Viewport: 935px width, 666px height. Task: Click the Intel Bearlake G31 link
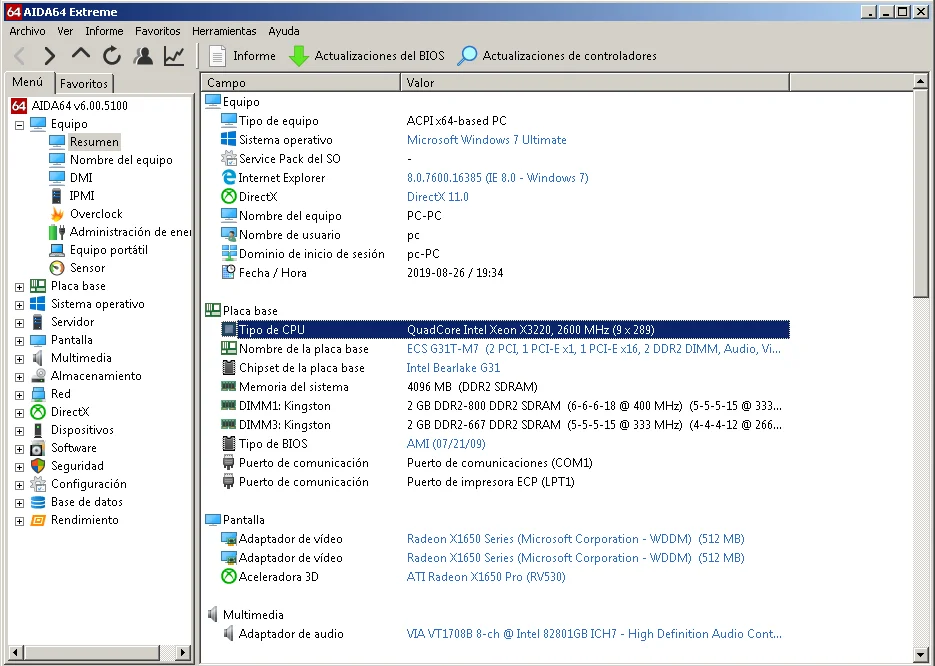click(453, 368)
